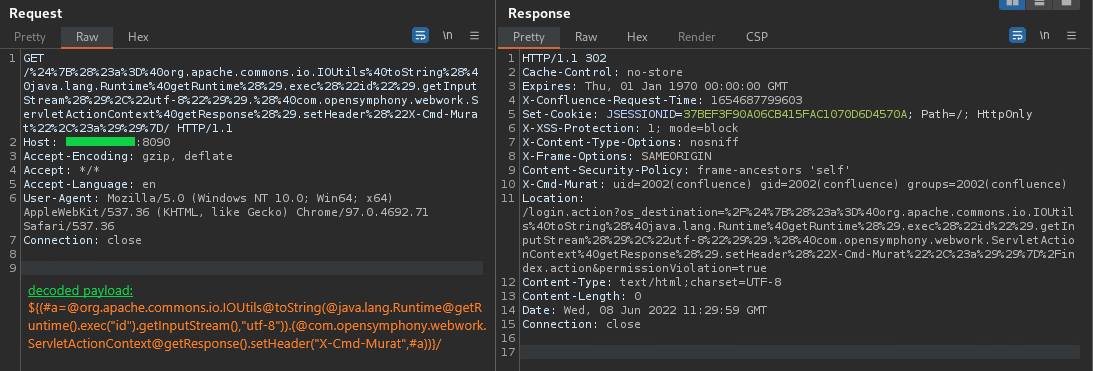Switch Request view to the Raw tab

tap(87, 37)
